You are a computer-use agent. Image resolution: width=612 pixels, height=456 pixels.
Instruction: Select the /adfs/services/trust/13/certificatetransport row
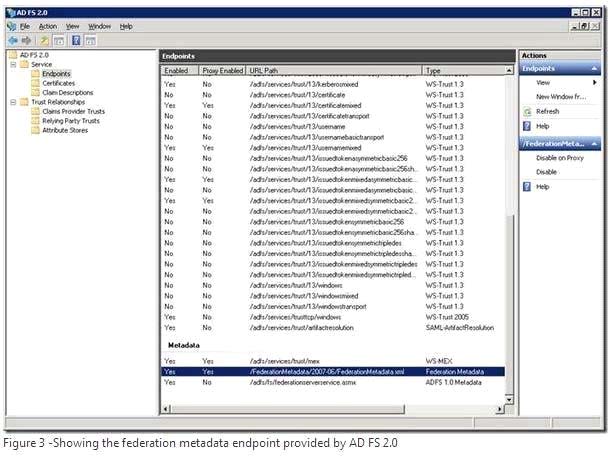click(x=333, y=116)
